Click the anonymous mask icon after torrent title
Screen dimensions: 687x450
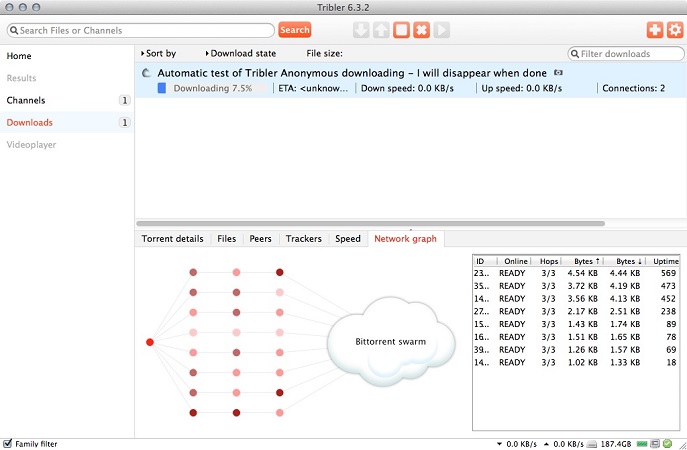click(x=558, y=72)
